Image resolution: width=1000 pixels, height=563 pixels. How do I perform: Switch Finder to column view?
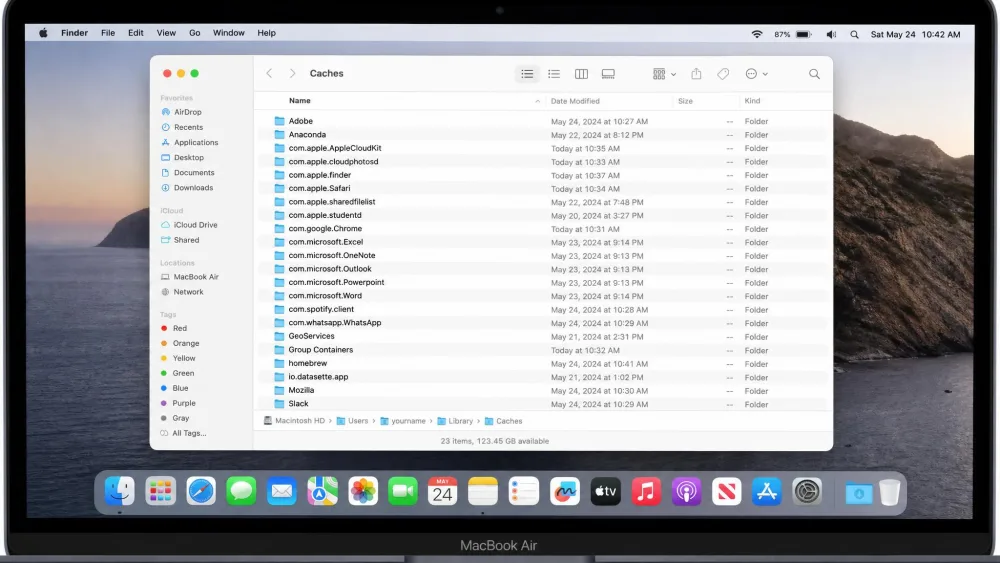click(x=581, y=74)
